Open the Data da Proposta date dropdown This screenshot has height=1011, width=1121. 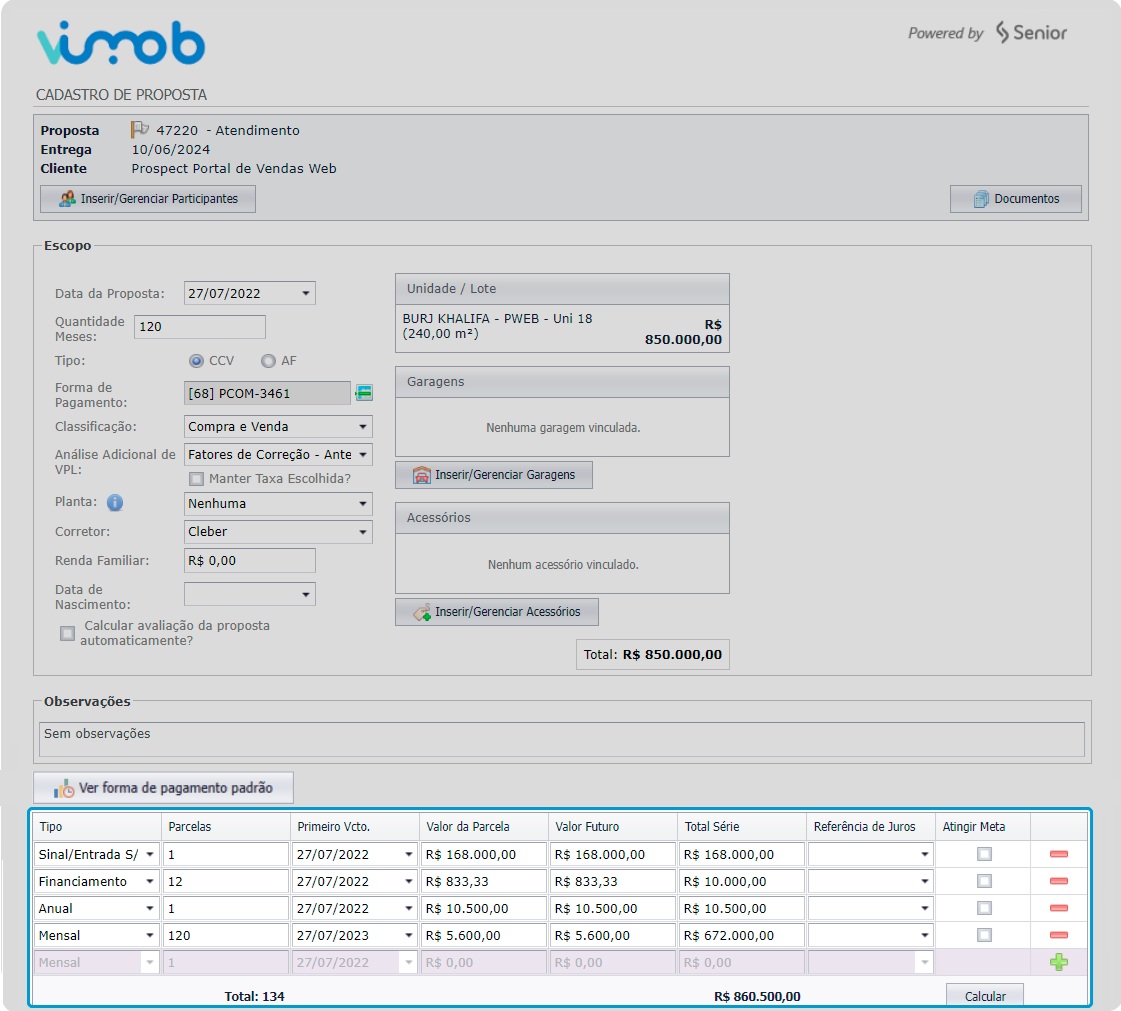[x=306, y=293]
